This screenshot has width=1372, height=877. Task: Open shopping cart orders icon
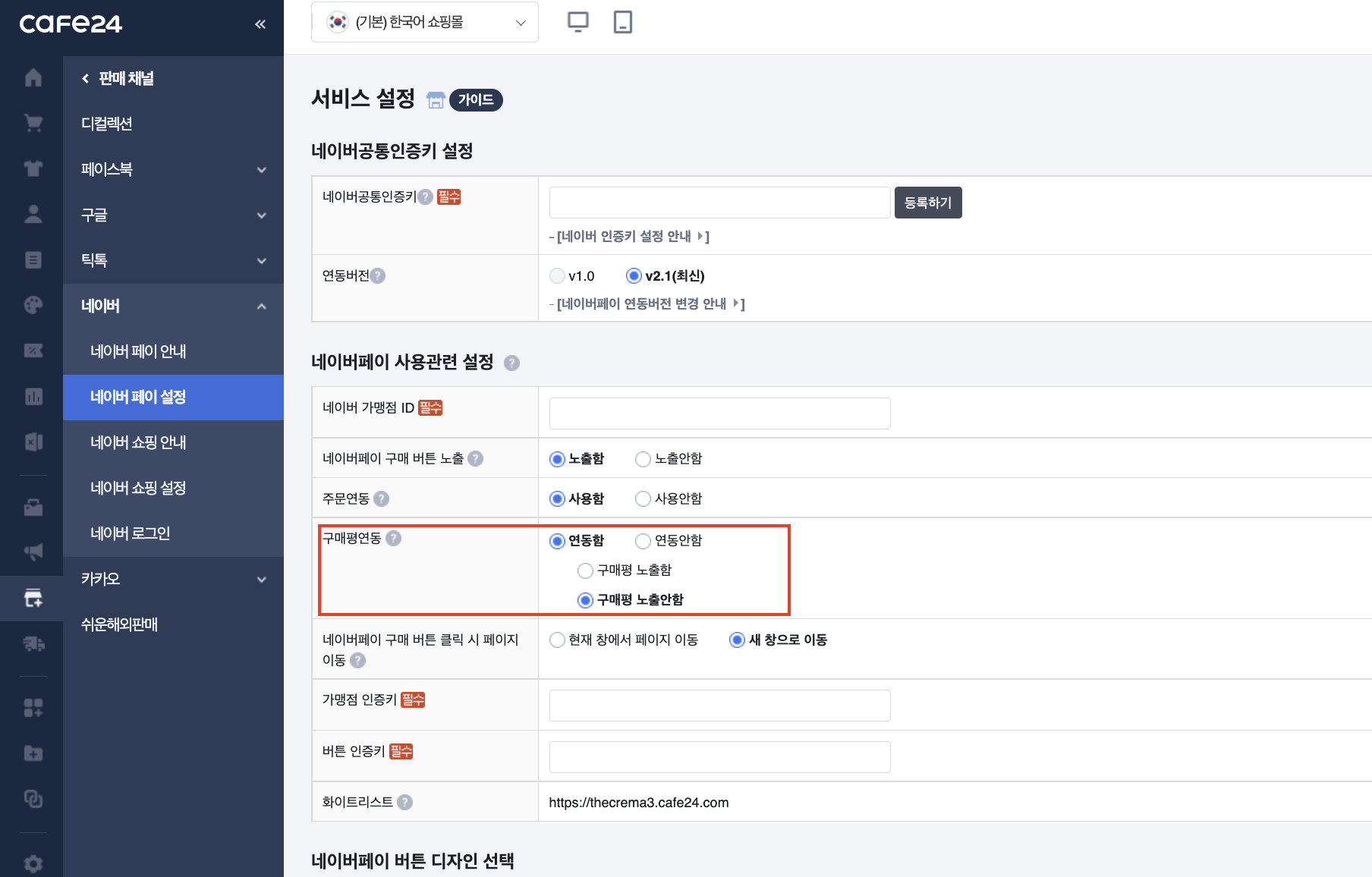point(33,123)
